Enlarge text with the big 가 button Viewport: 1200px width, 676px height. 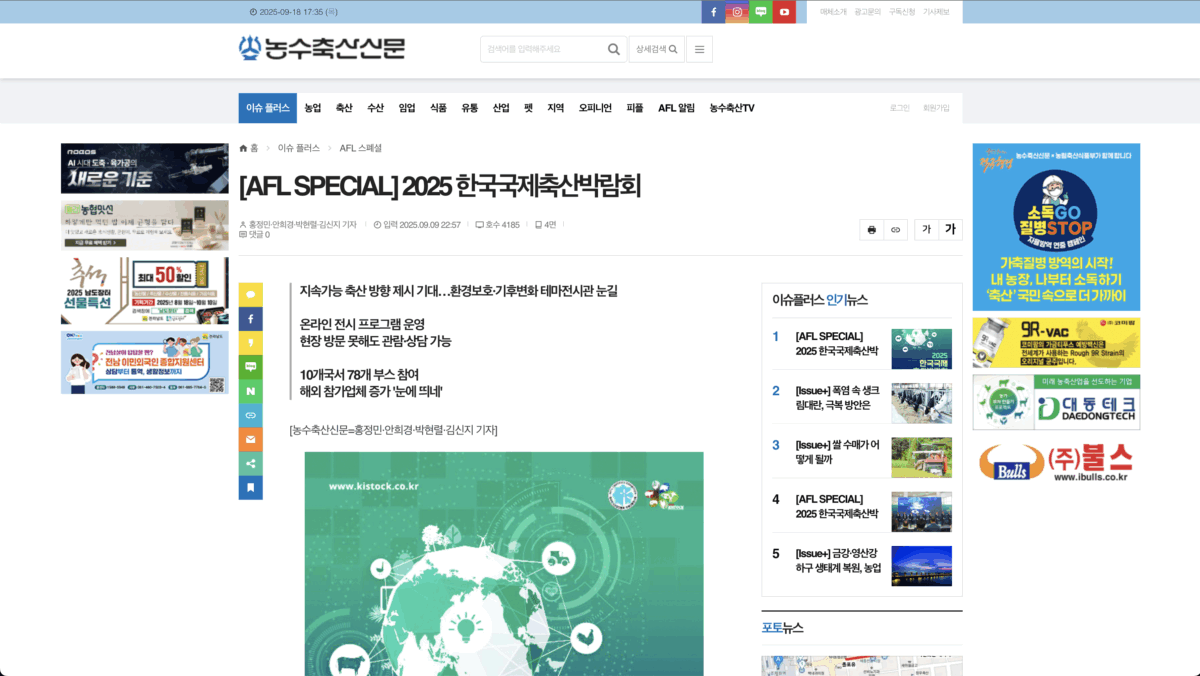coord(950,230)
